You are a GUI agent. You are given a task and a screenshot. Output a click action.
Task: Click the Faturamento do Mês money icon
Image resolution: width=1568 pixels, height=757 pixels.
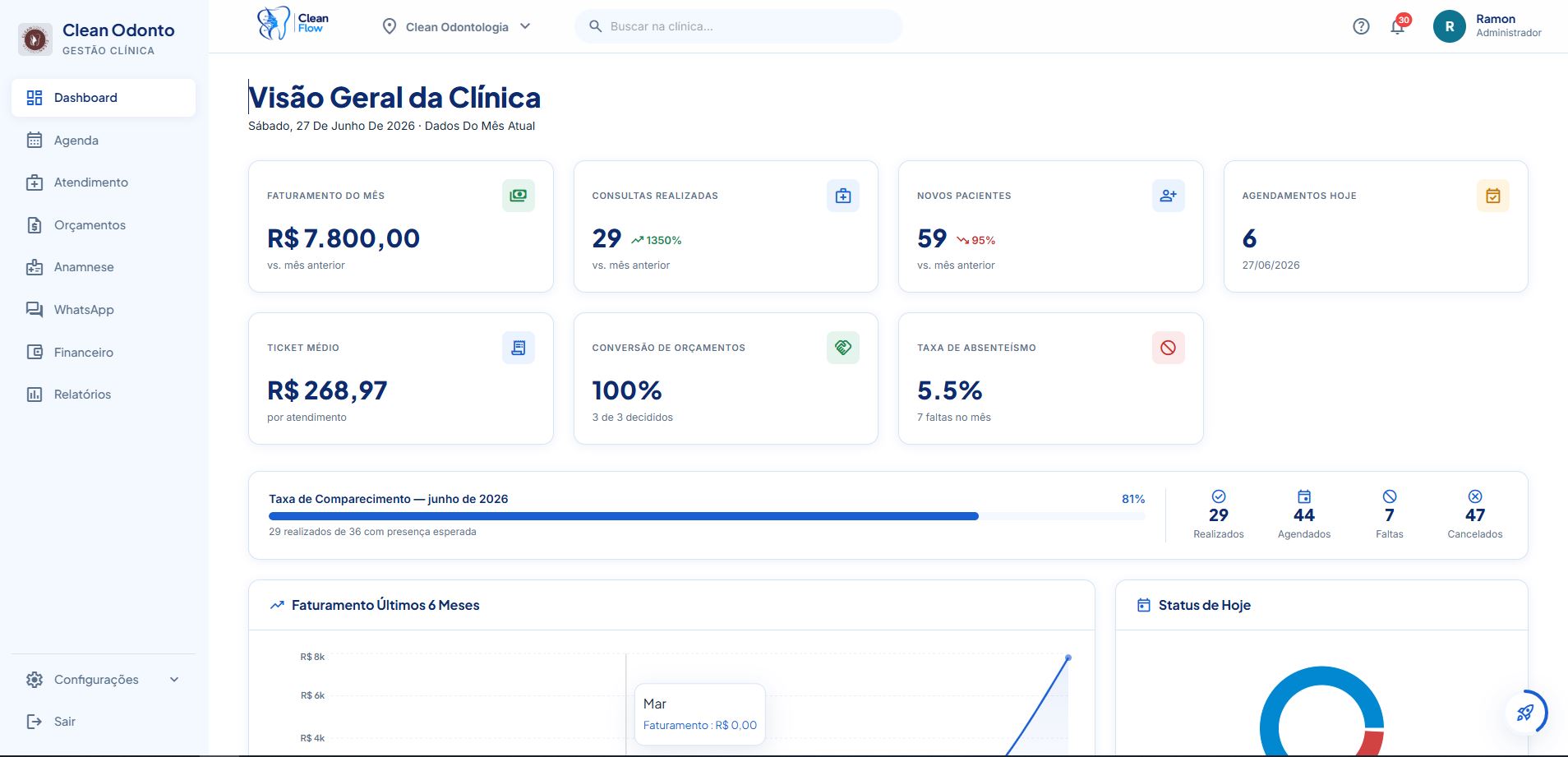pyautogui.click(x=519, y=196)
